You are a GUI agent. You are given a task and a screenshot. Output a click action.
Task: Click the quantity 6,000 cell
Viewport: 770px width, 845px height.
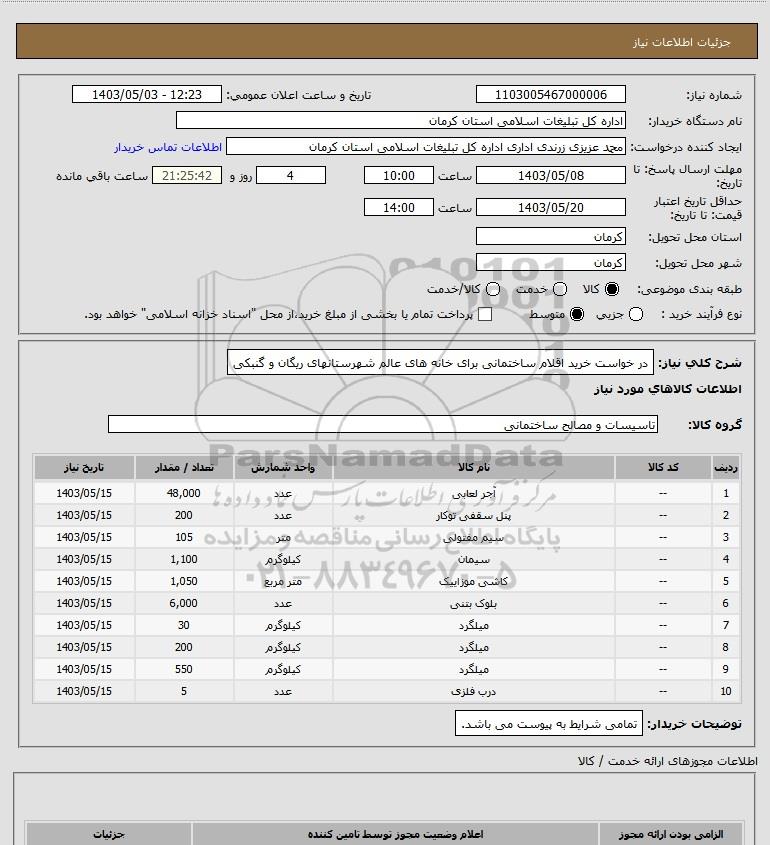point(184,604)
